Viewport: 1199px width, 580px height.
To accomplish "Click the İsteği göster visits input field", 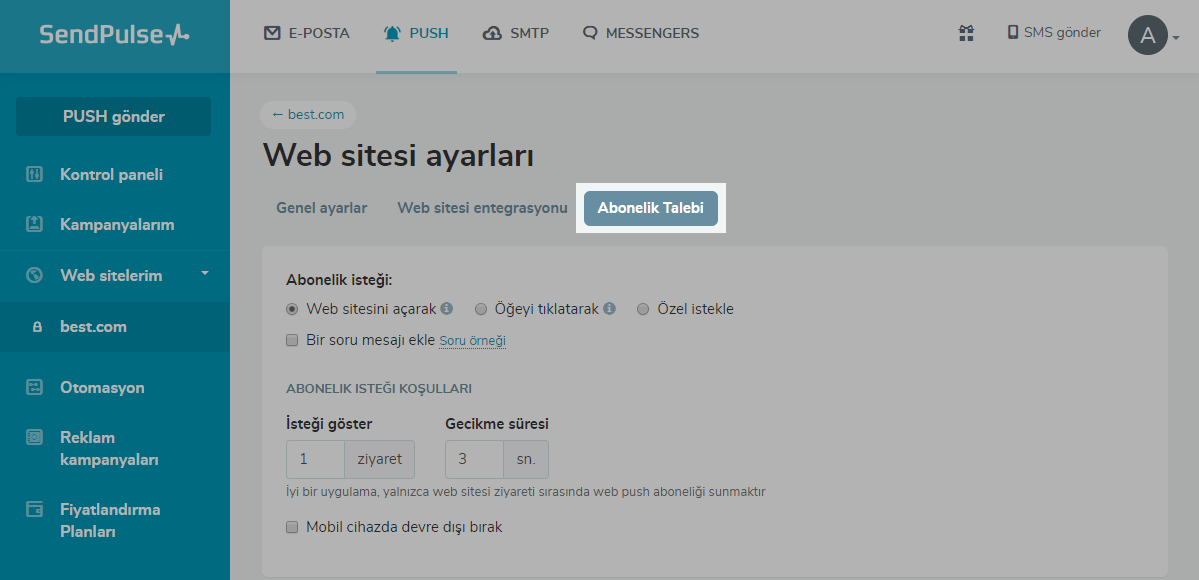I will 316,459.
